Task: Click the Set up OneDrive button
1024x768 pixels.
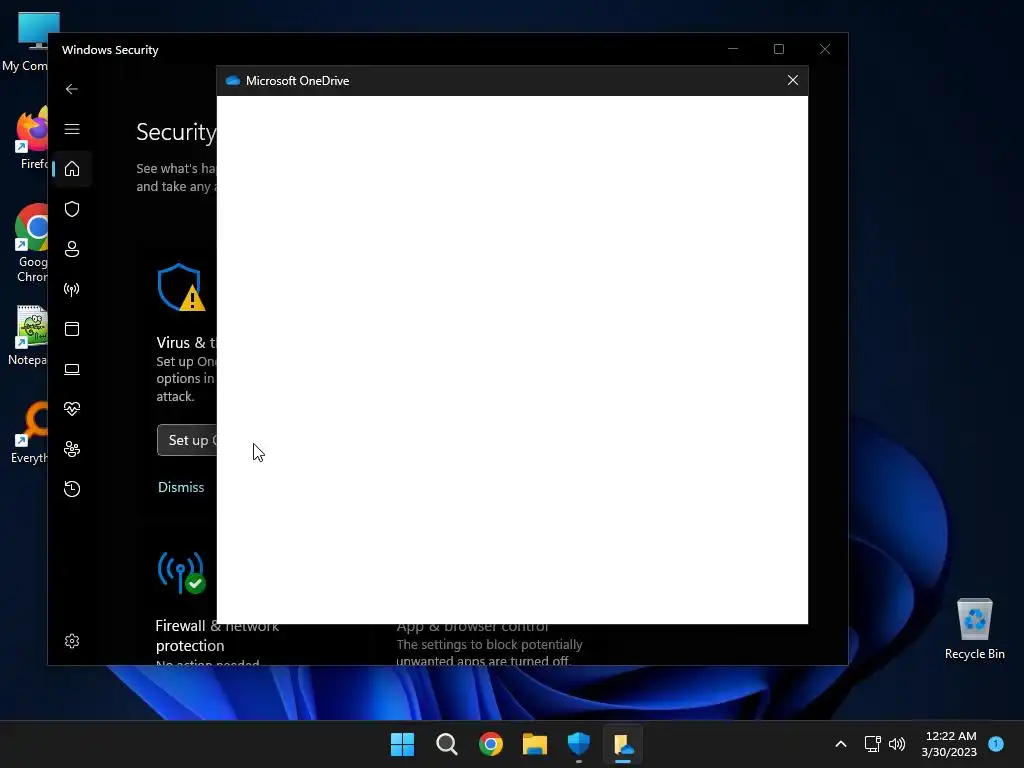Action: click(x=187, y=440)
